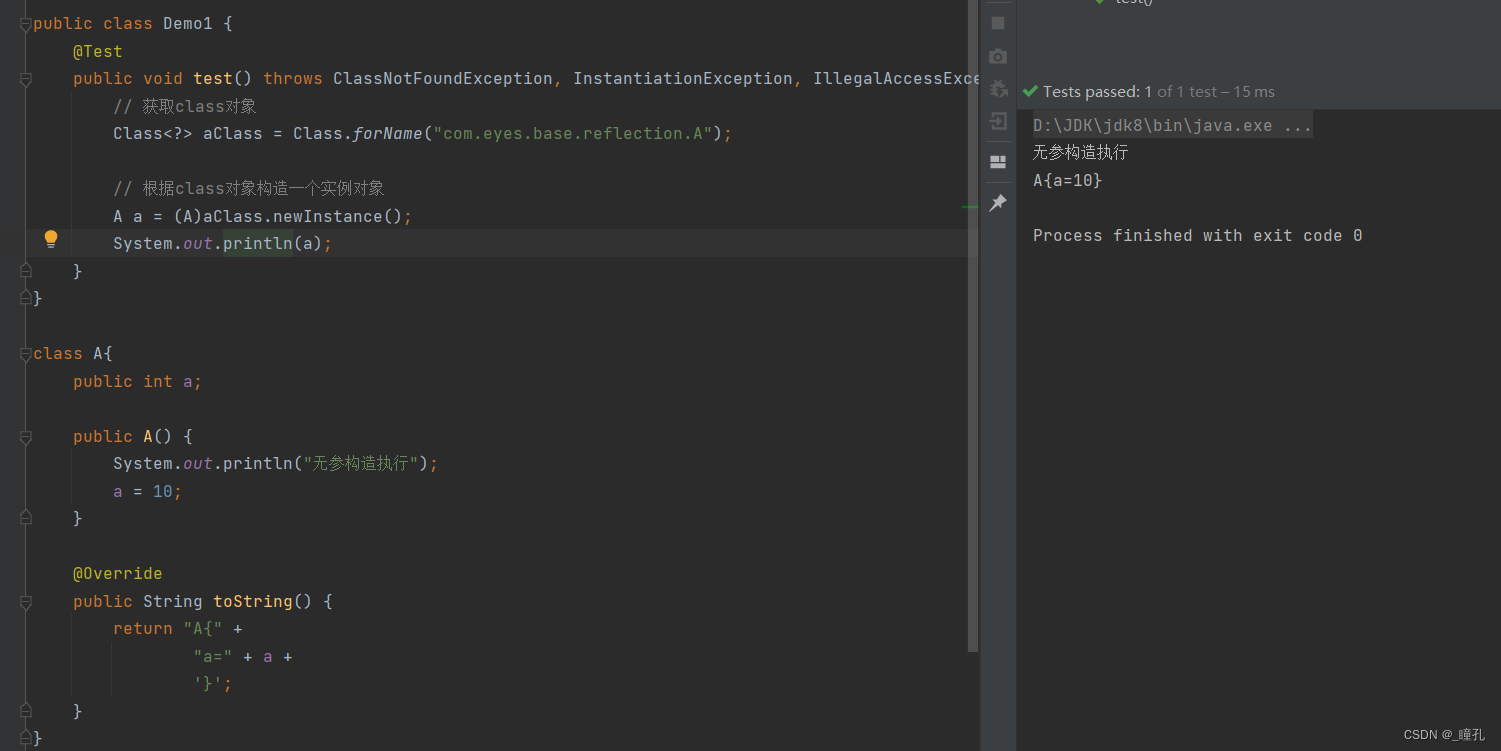Click the "'}';" code line
This screenshot has width=1501, height=751.
pos(212,684)
